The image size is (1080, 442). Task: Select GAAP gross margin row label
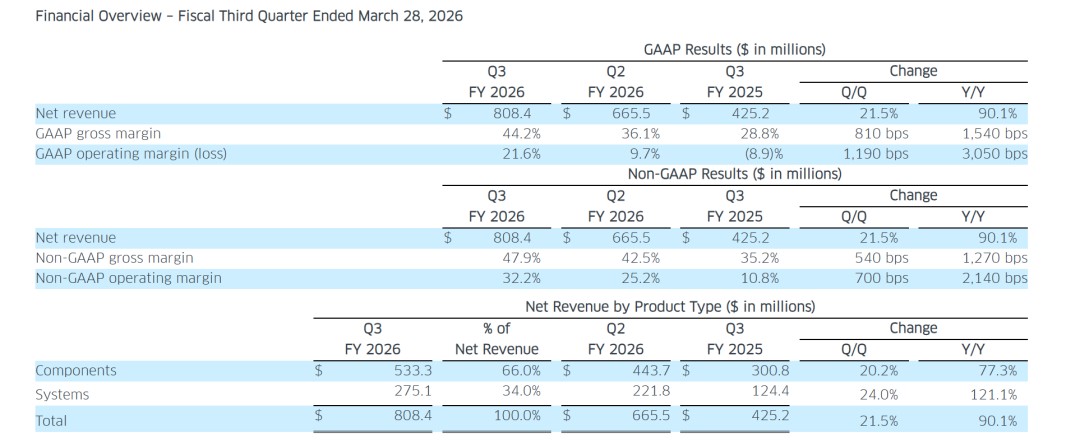tap(98, 134)
